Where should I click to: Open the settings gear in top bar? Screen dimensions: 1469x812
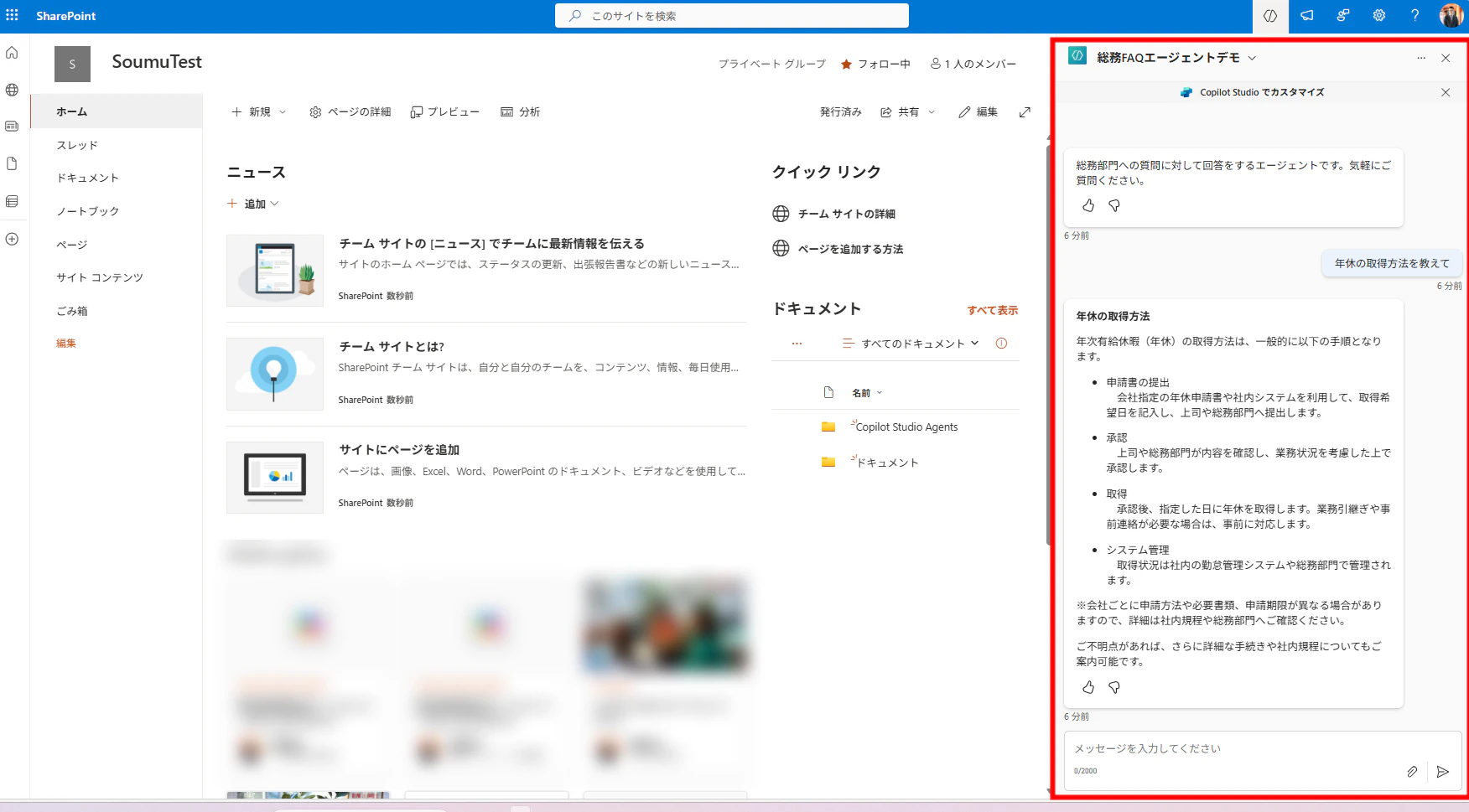coord(1378,16)
